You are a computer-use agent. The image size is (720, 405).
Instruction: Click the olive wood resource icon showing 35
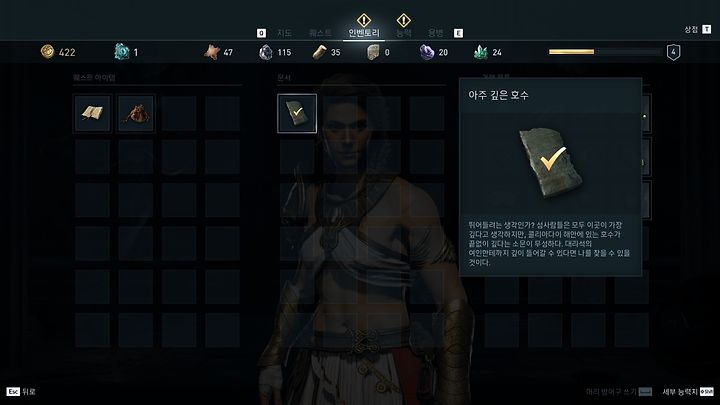coord(319,52)
